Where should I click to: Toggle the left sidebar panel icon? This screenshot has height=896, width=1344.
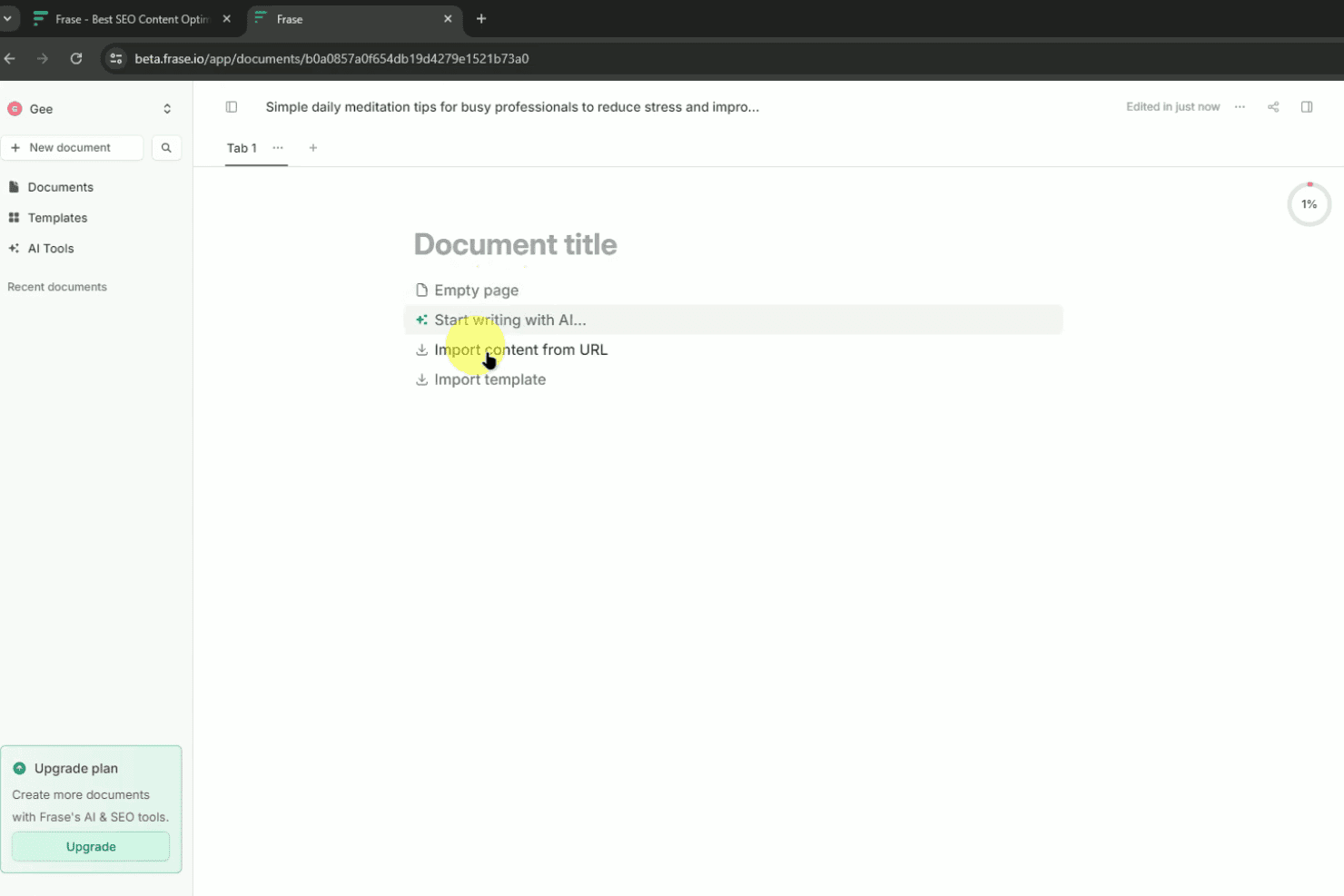(x=232, y=107)
